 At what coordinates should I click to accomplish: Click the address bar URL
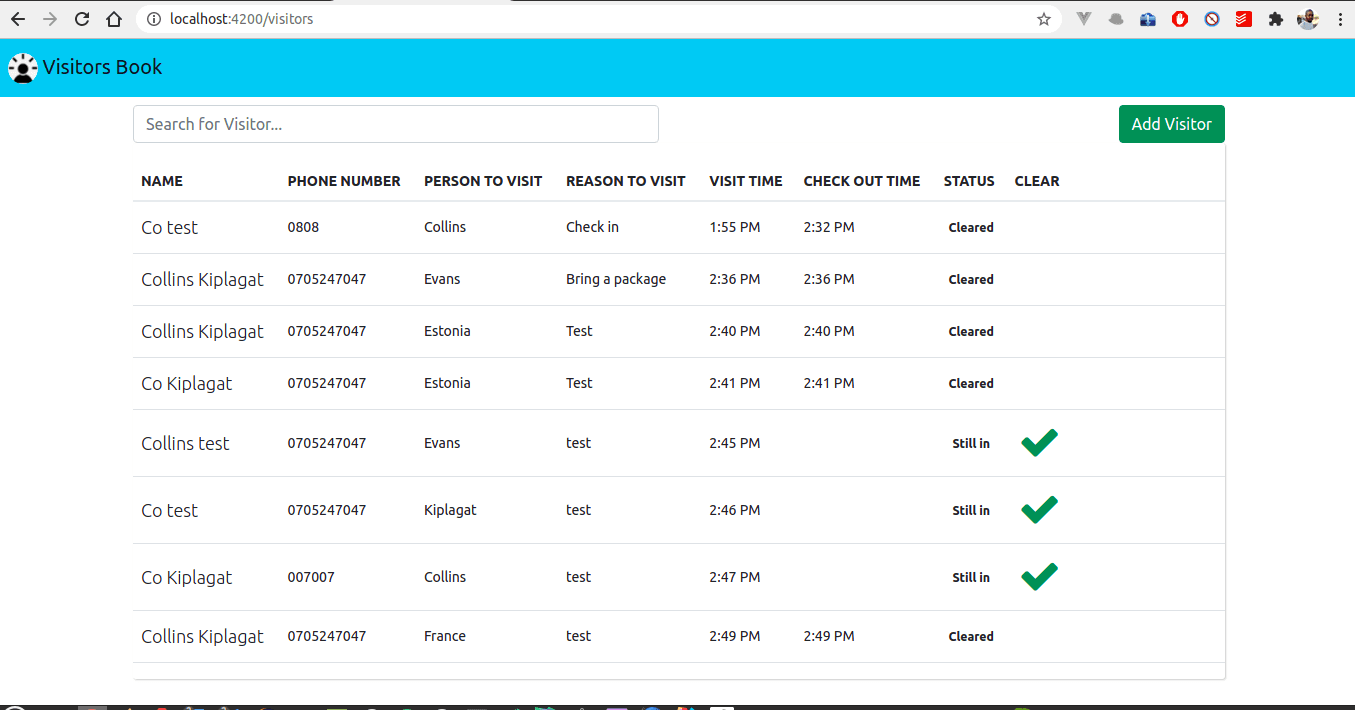242,19
